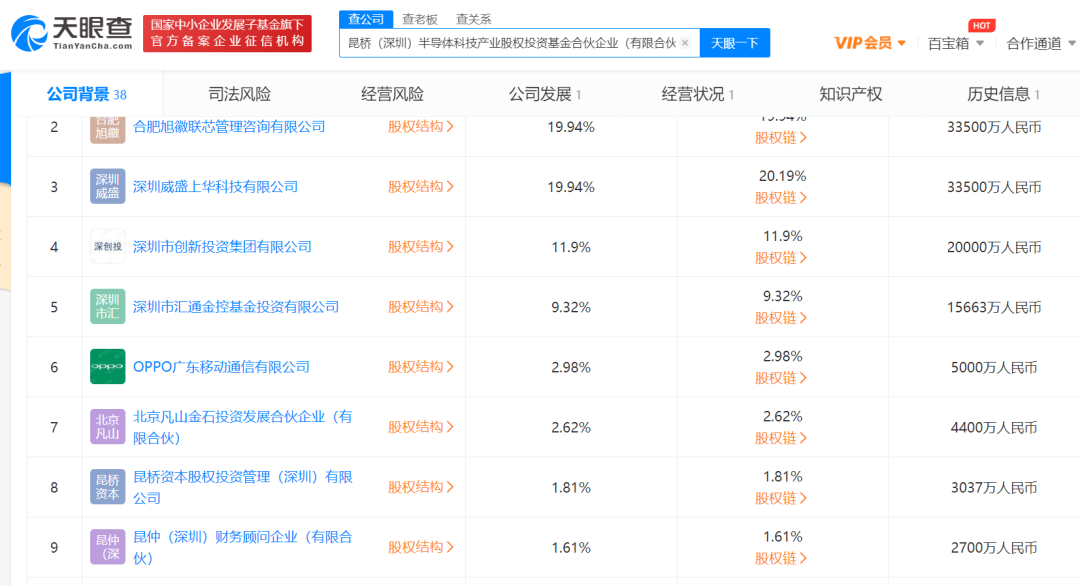Click the 5000万人民币 amount cell
This screenshot has width=1080, height=586.
click(994, 367)
